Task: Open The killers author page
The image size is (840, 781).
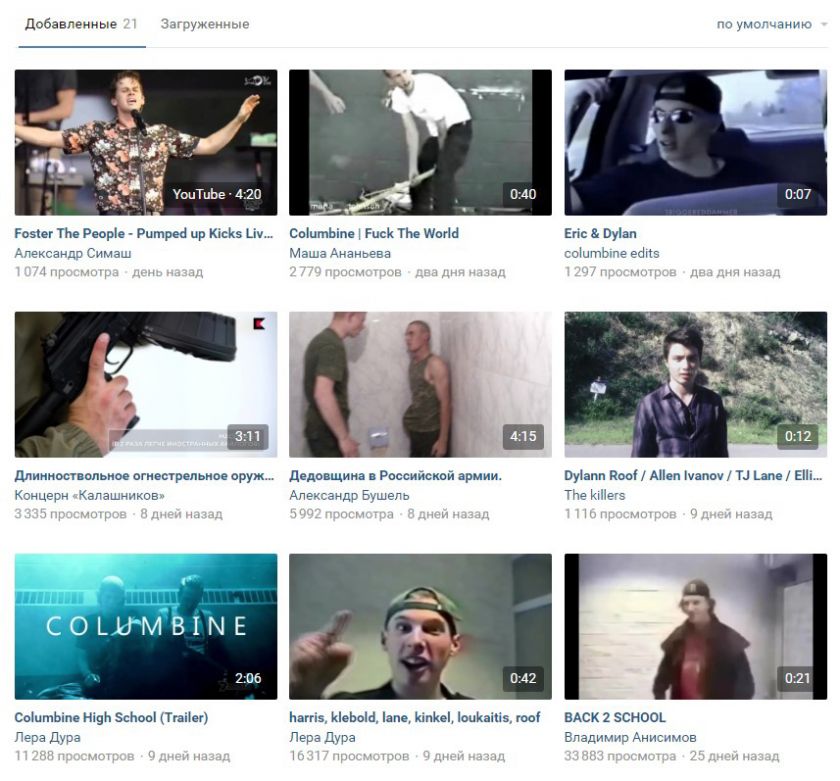Action: point(595,495)
